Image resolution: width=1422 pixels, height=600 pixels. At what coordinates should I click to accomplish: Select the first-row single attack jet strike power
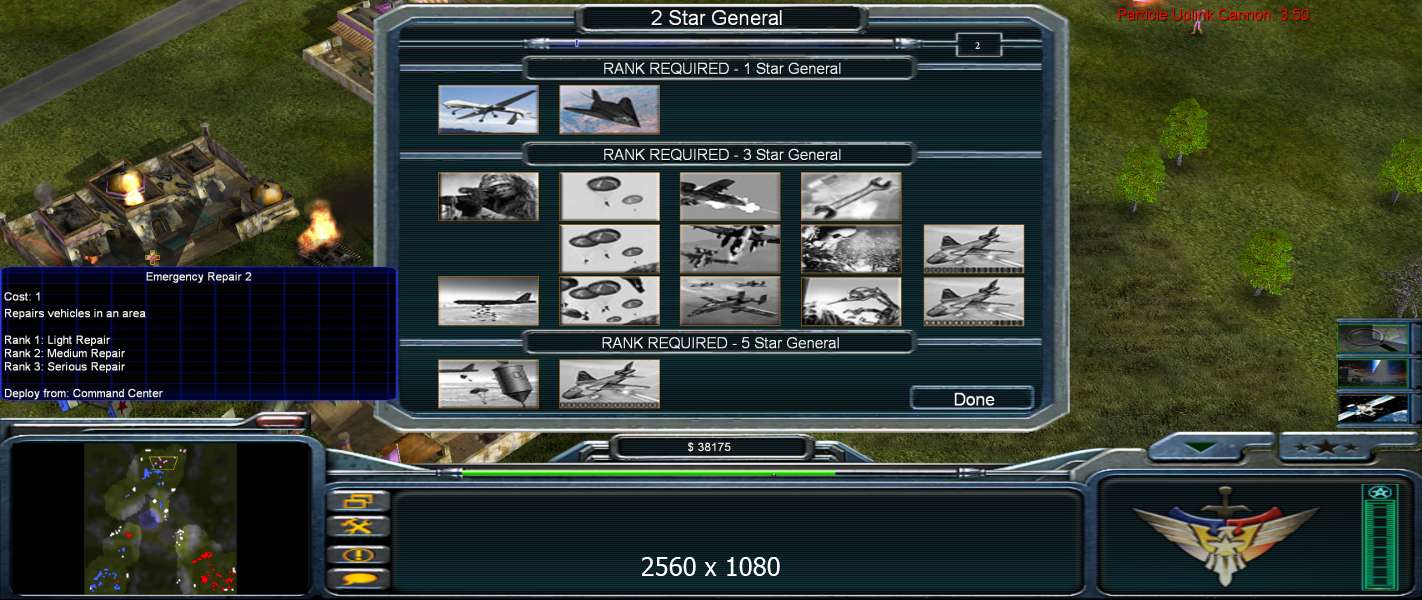coord(730,196)
